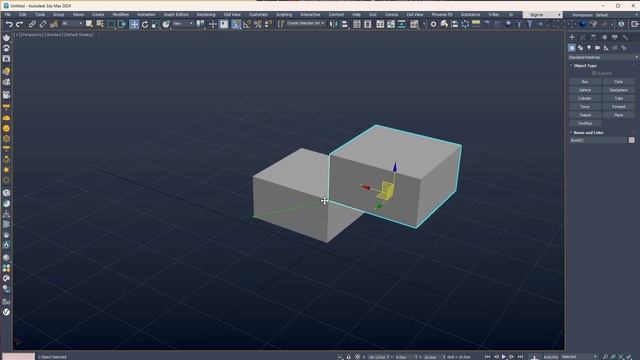Enable the AutoGrid checkbox
This screenshot has width=640, height=360.
tap(594, 73)
